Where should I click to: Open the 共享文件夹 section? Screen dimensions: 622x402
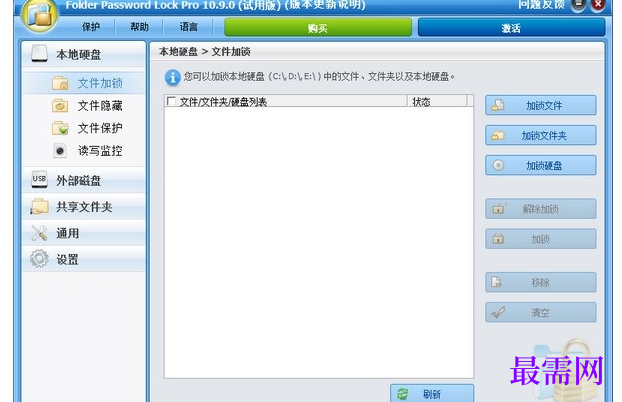pos(84,207)
